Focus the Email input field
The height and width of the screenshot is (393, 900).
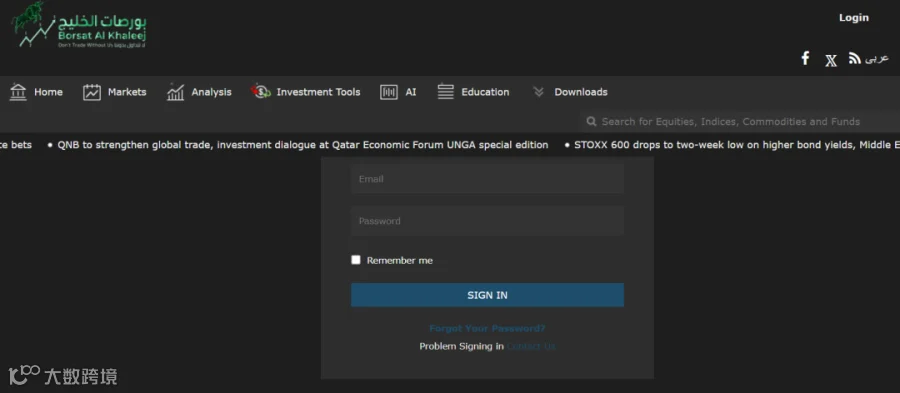(x=487, y=178)
